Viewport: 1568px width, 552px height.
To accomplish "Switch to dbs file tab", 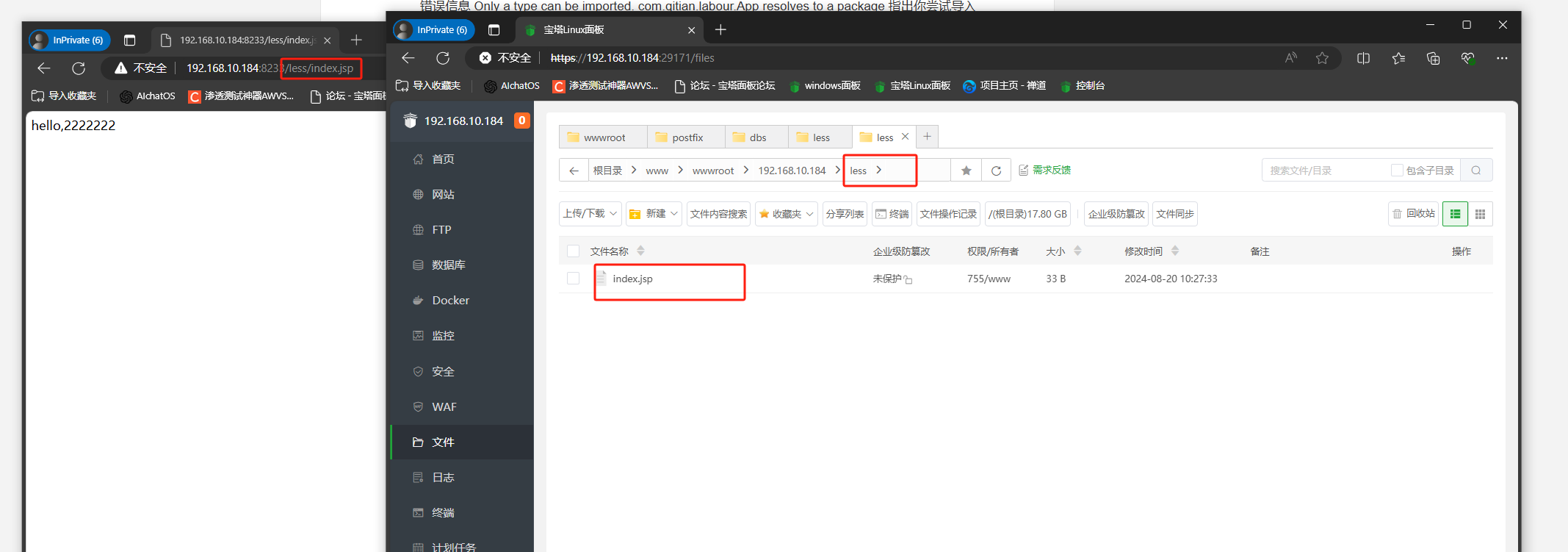I will coord(756,137).
